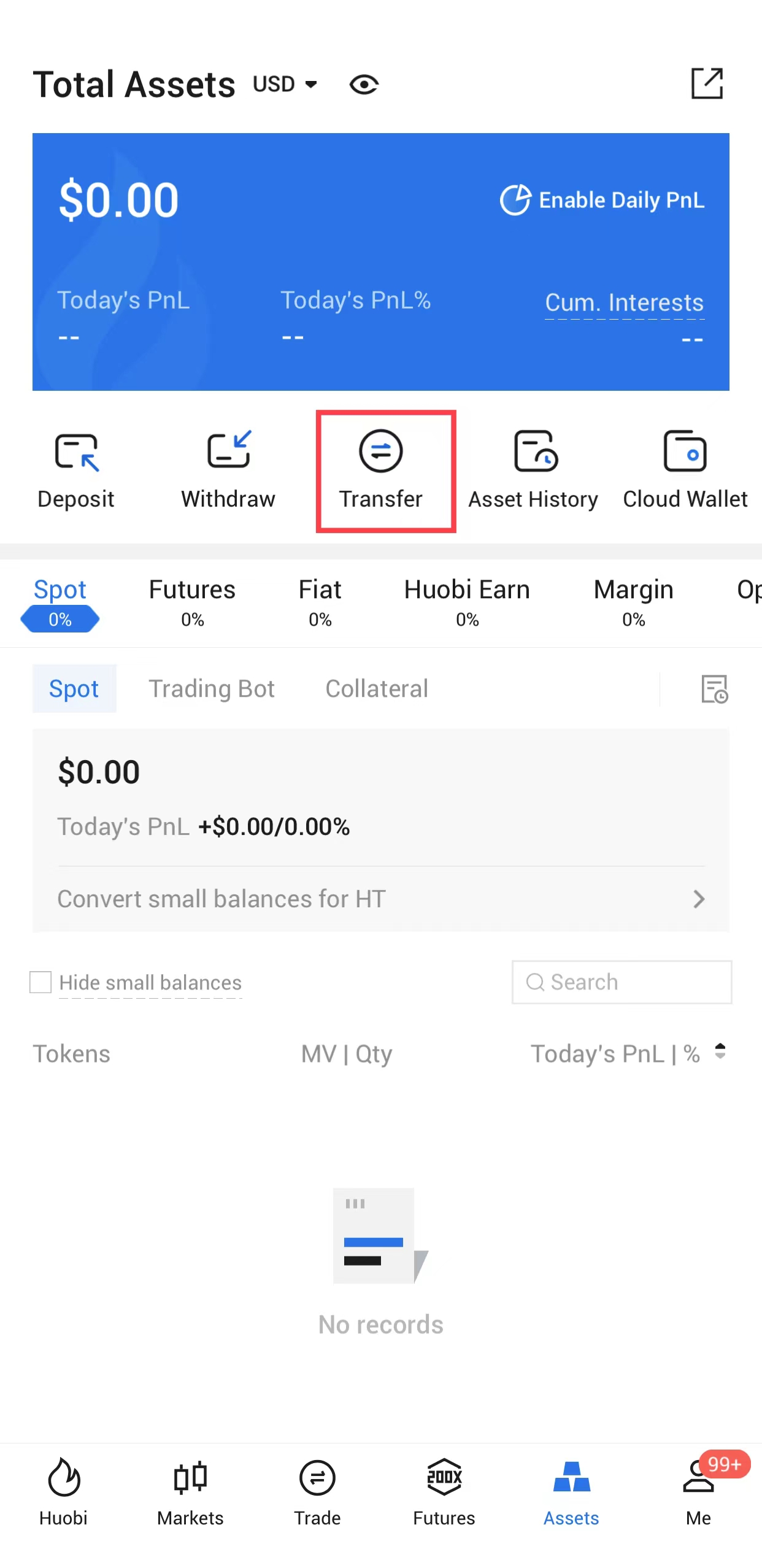Hide balance with the eye icon
Viewport: 762px width, 1568px height.
pos(364,85)
